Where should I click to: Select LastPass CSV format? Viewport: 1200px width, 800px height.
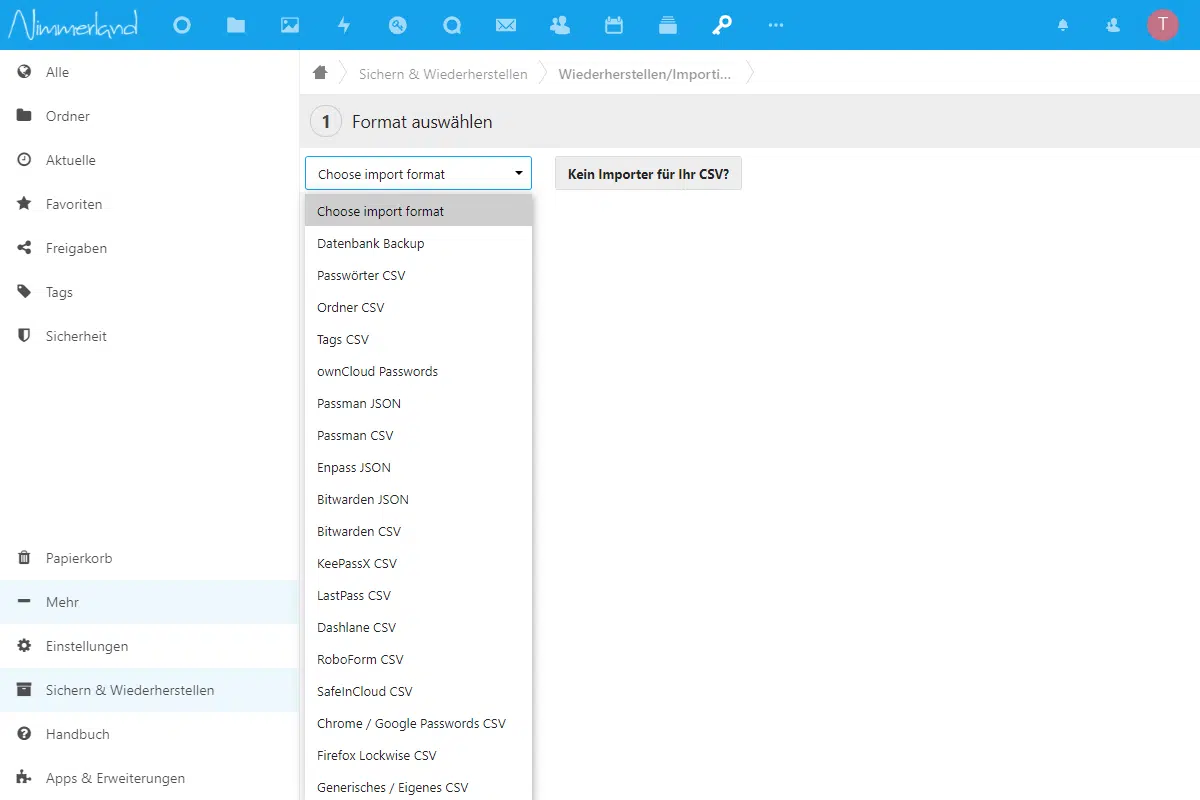point(418,595)
